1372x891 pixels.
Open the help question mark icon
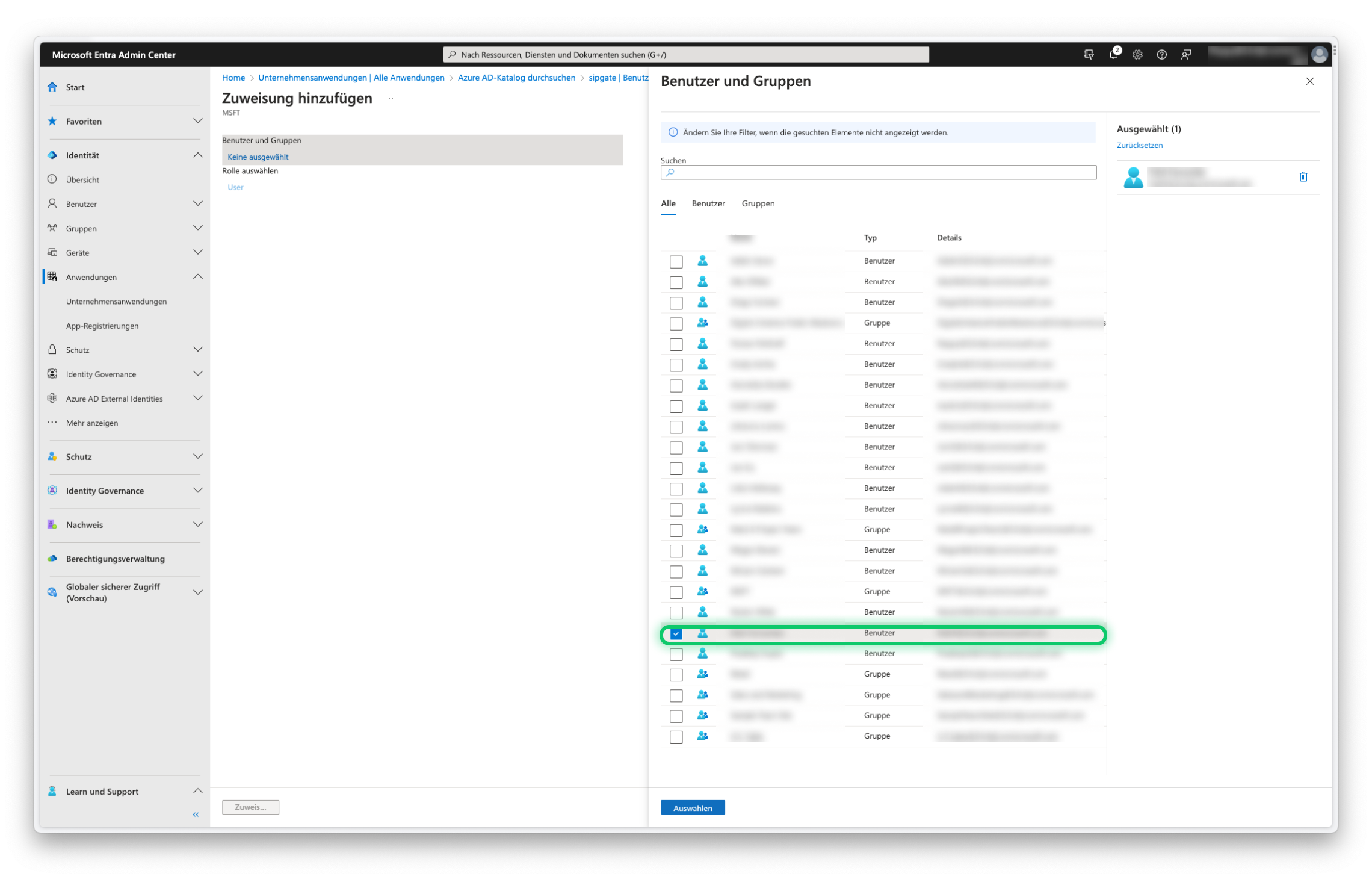coord(1161,54)
